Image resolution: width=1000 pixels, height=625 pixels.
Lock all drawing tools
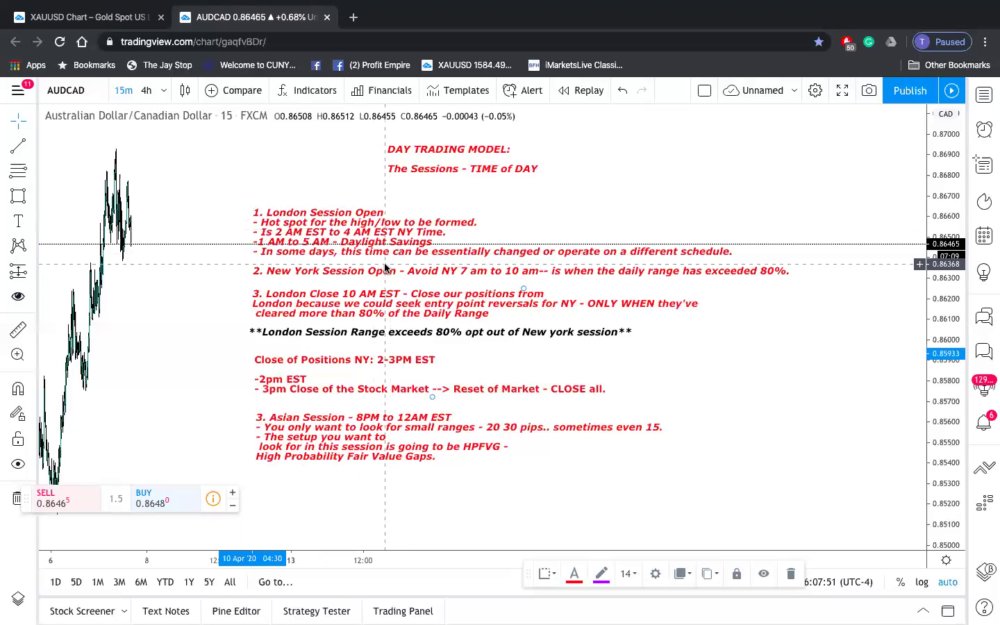coord(18,439)
